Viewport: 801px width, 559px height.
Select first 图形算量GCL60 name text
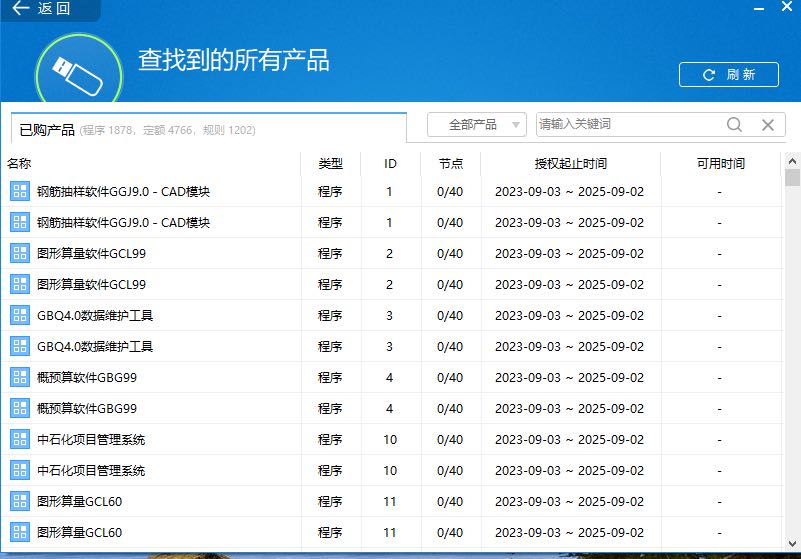click(79, 501)
